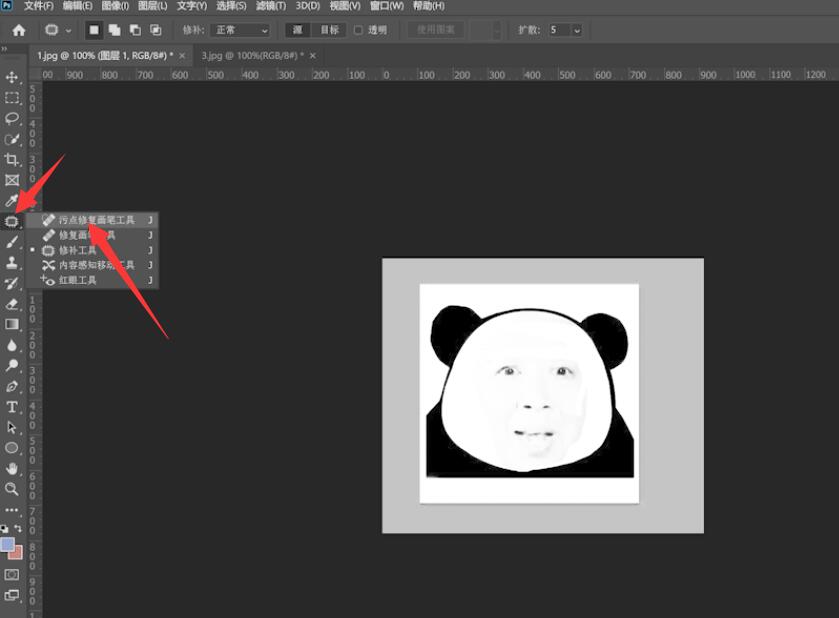Click the 使用图案 button

436,30
